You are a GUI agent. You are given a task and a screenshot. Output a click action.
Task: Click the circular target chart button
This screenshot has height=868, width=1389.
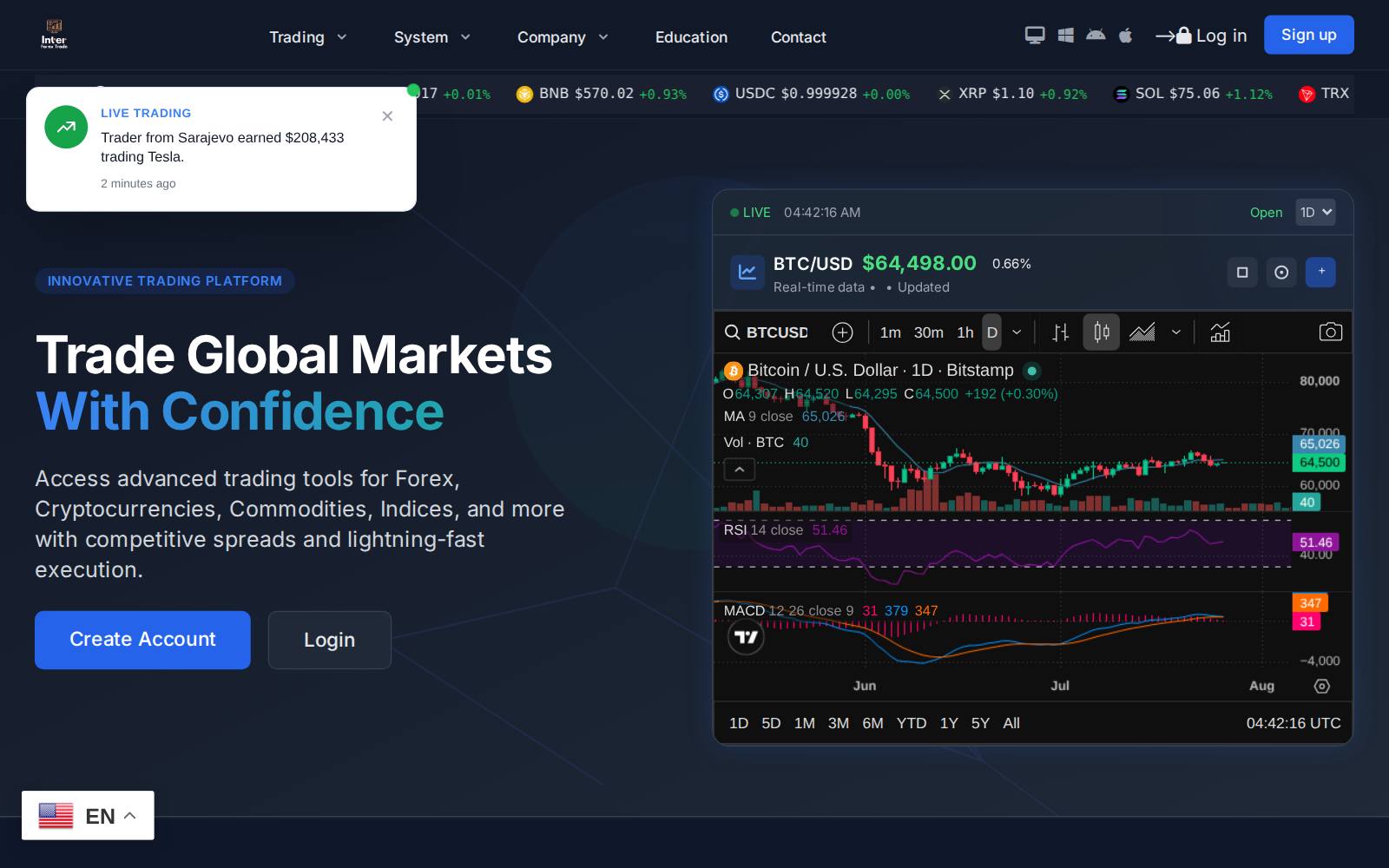click(x=1281, y=273)
